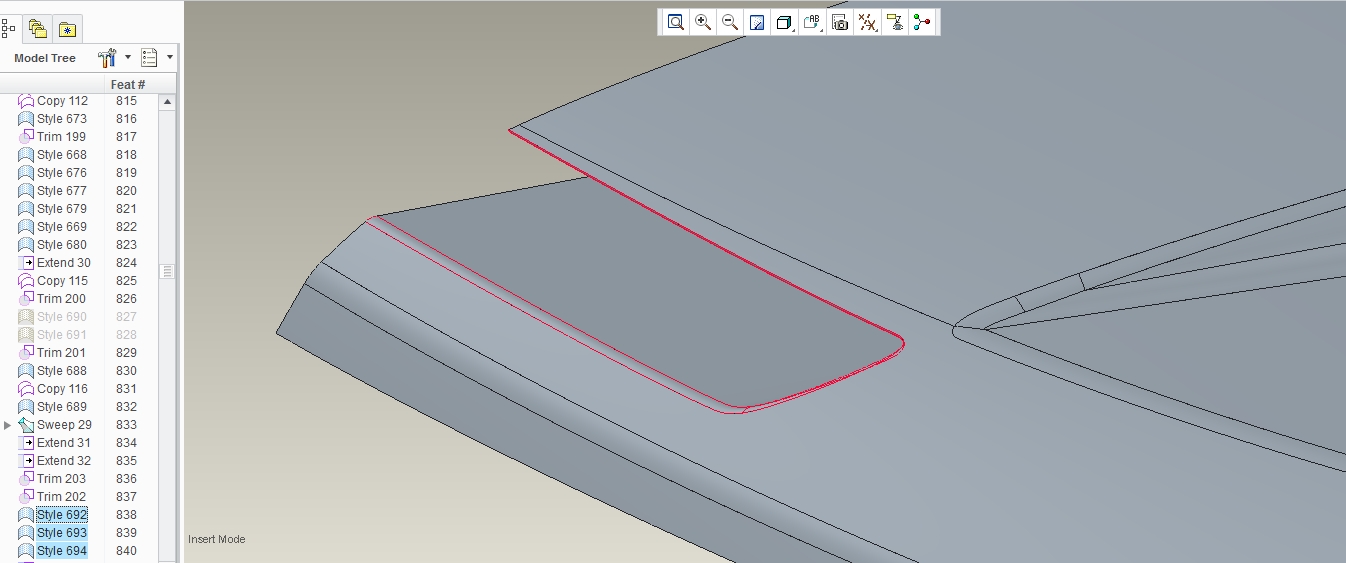Screen dimensions: 1346x563
Task: Open the View Manager camera icon
Action: (x=840, y=22)
